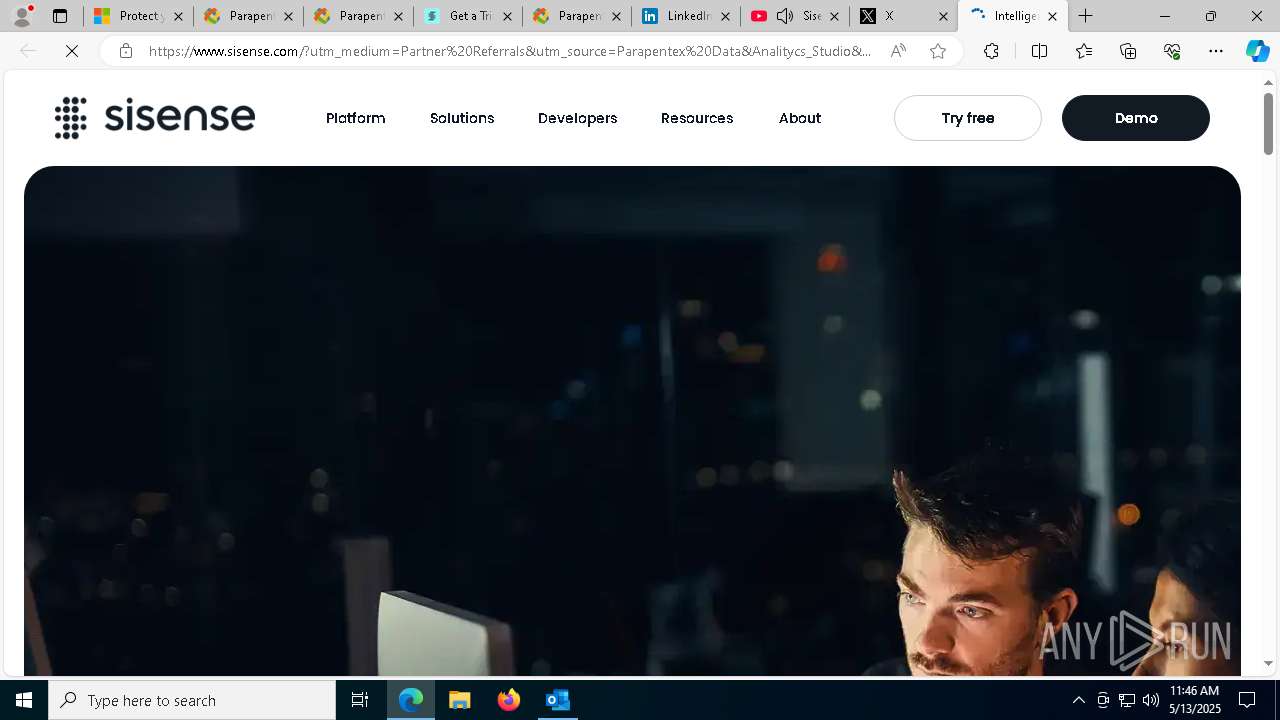Screen dimensions: 1280x720
Task: Mute the YouTube tab speaker icon
Action: click(785, 16)
